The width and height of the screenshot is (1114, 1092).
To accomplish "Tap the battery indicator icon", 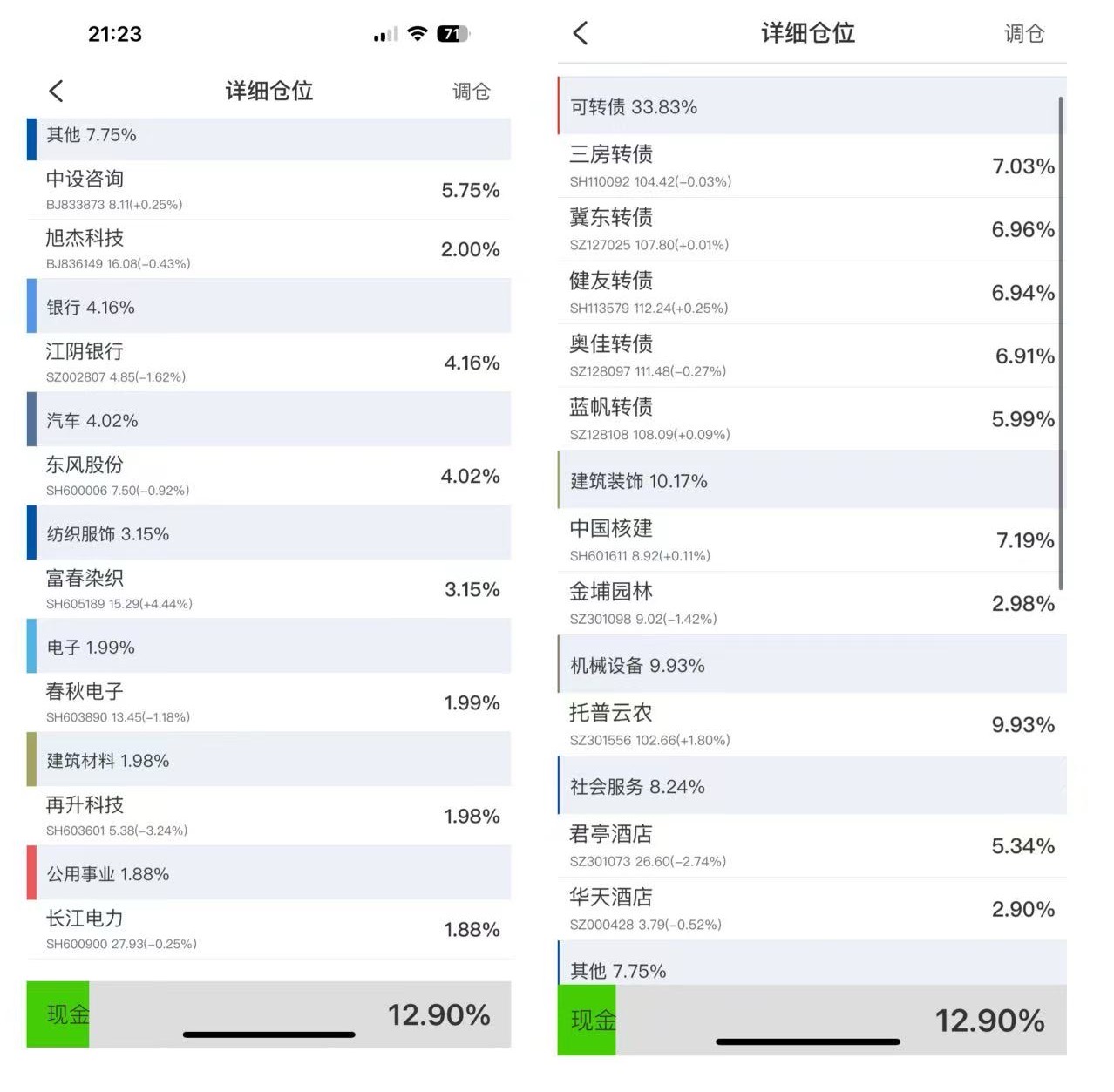I will coord(452,34).
